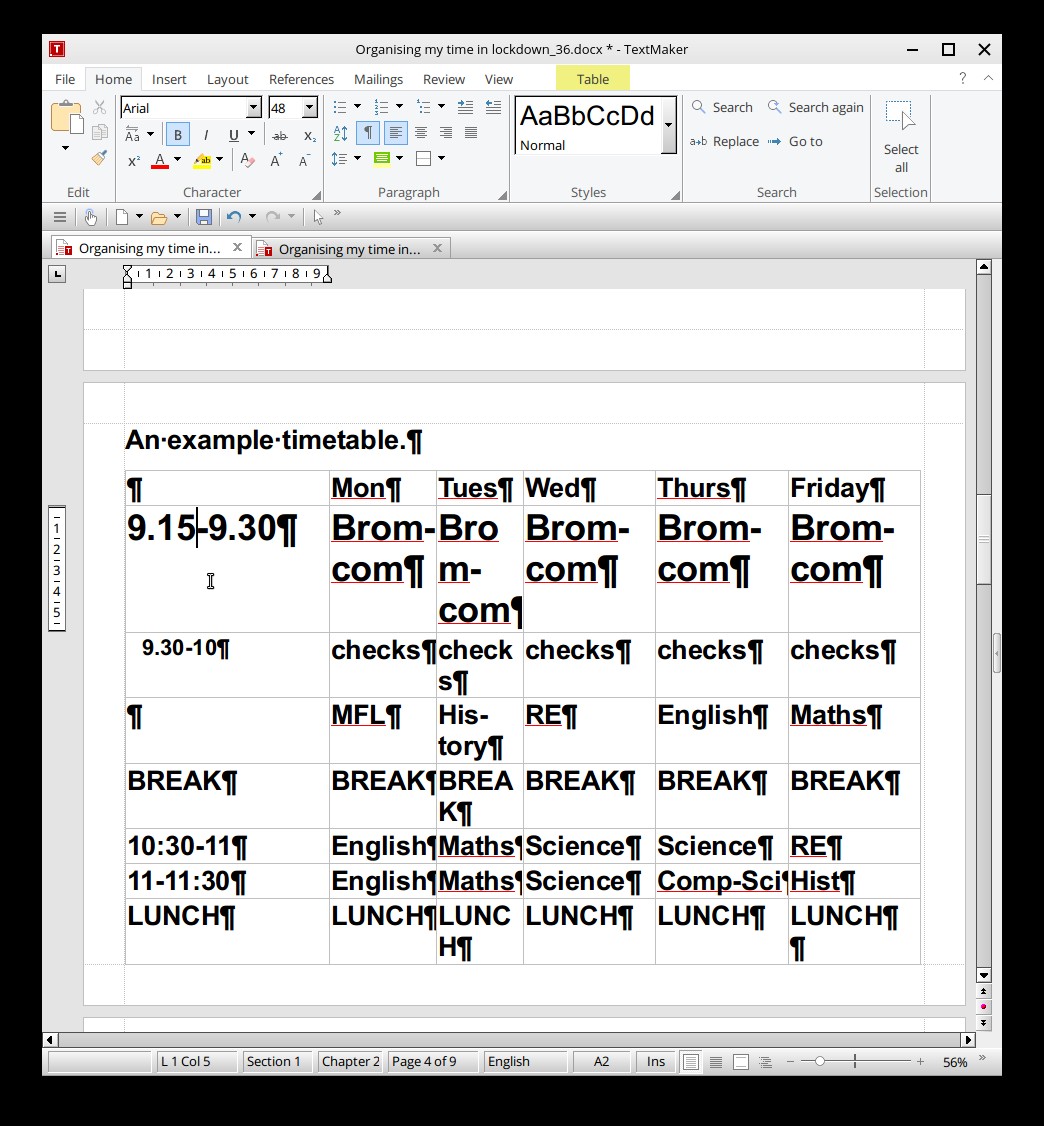1044x1126 pixels.
Task: Toggle formatting marks (pilcrow) display
Action: [368, 133]
